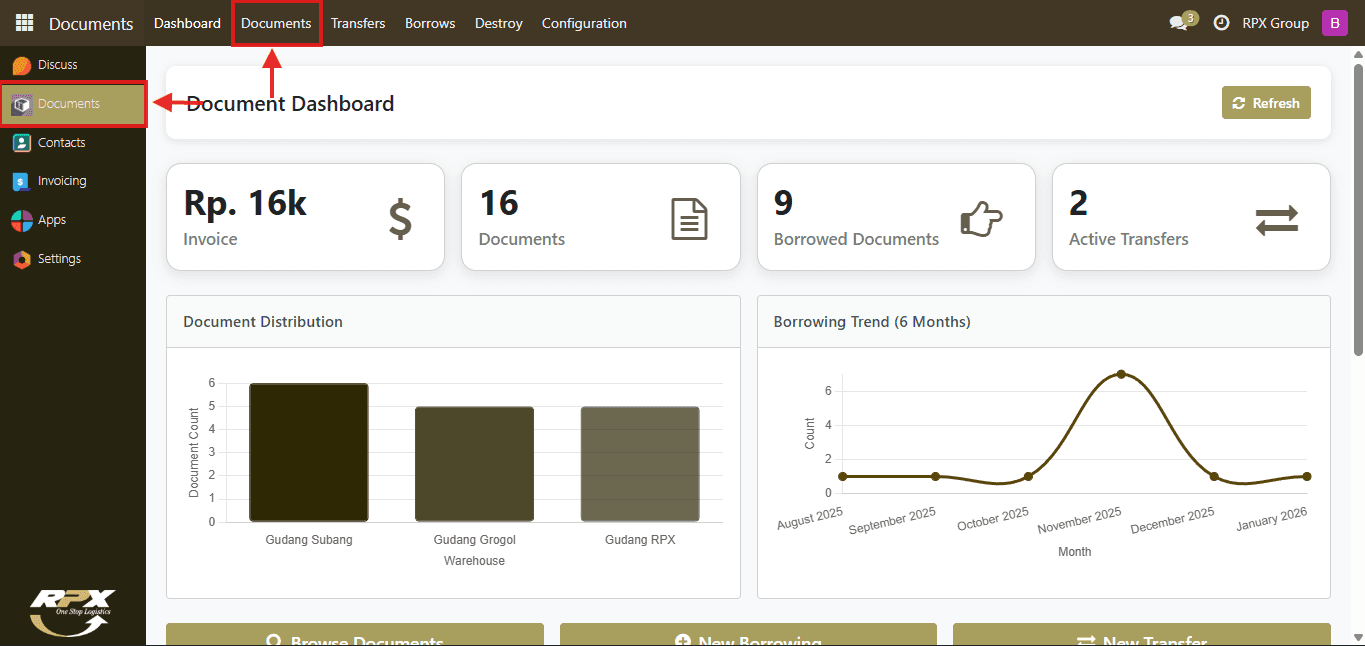Open Contacts app icon in sidebar

point(21,143)
